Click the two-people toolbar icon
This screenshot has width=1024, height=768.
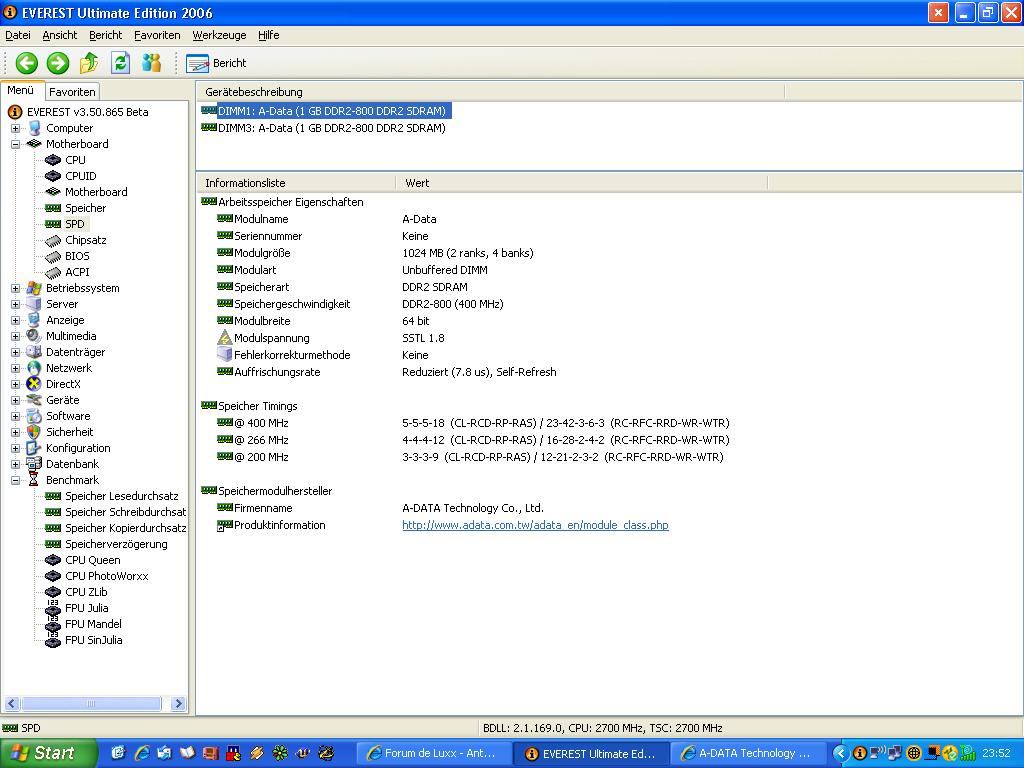pos(152,63)
